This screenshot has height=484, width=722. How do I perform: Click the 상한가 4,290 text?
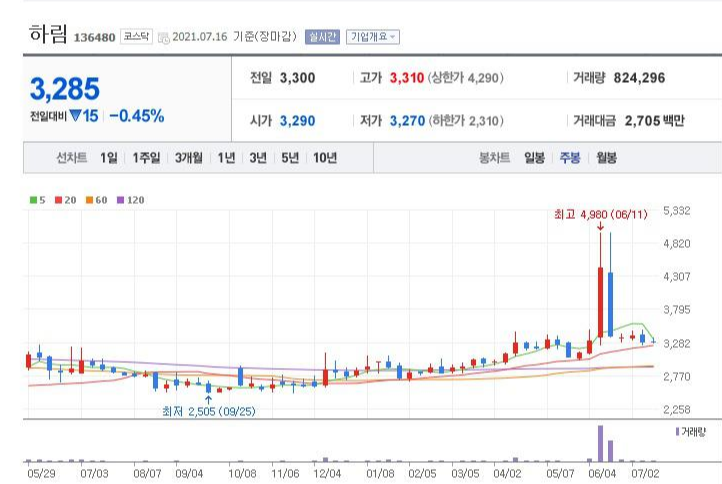click(466, 78)
